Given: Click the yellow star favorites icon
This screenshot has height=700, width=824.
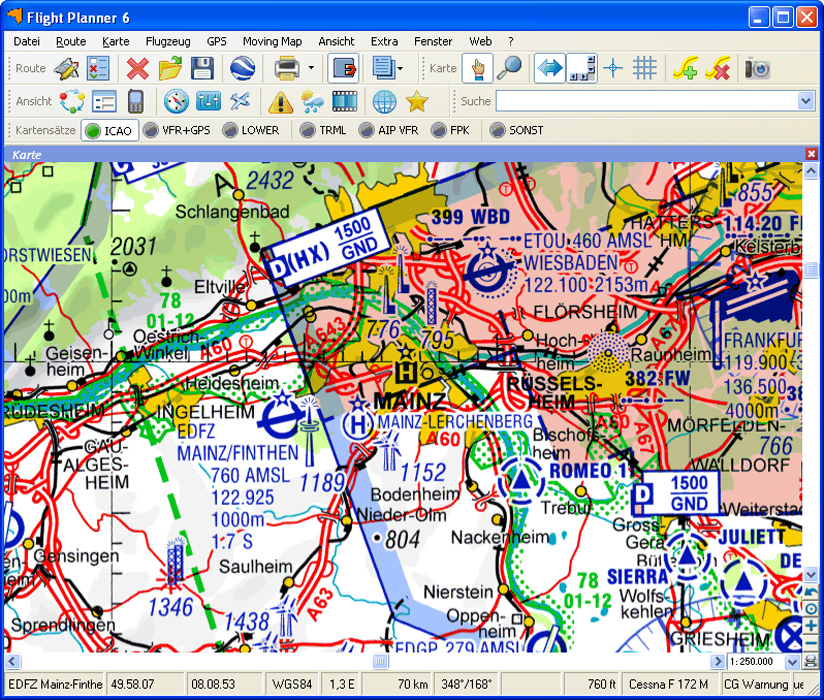Looking at the screenshot, I should point(417,101).
